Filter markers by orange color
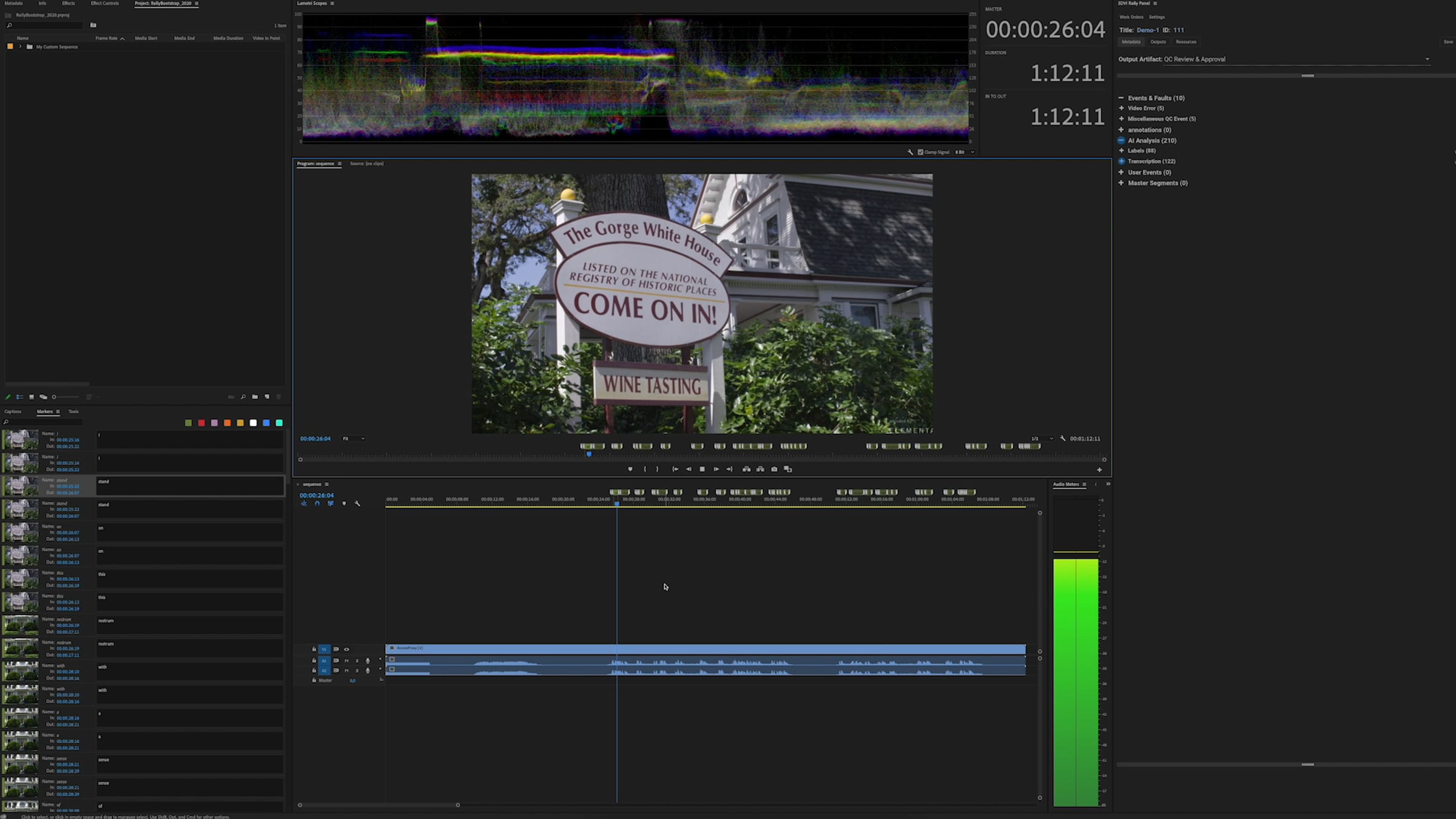This screenshot has height=819, width=1456. [x=227, y=423]
